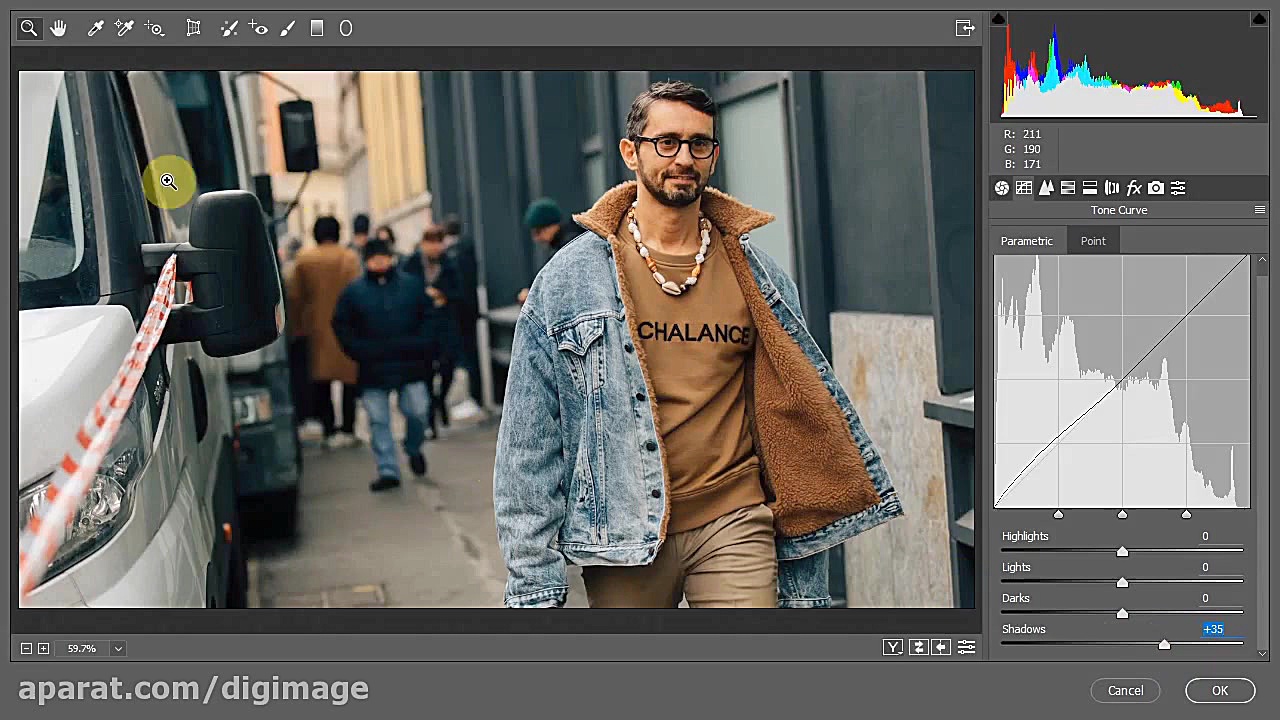The width and height of the screenshot is (1280, 720).
Task: Click the shadows region split handle below curve
Action: coord(1058,514)
